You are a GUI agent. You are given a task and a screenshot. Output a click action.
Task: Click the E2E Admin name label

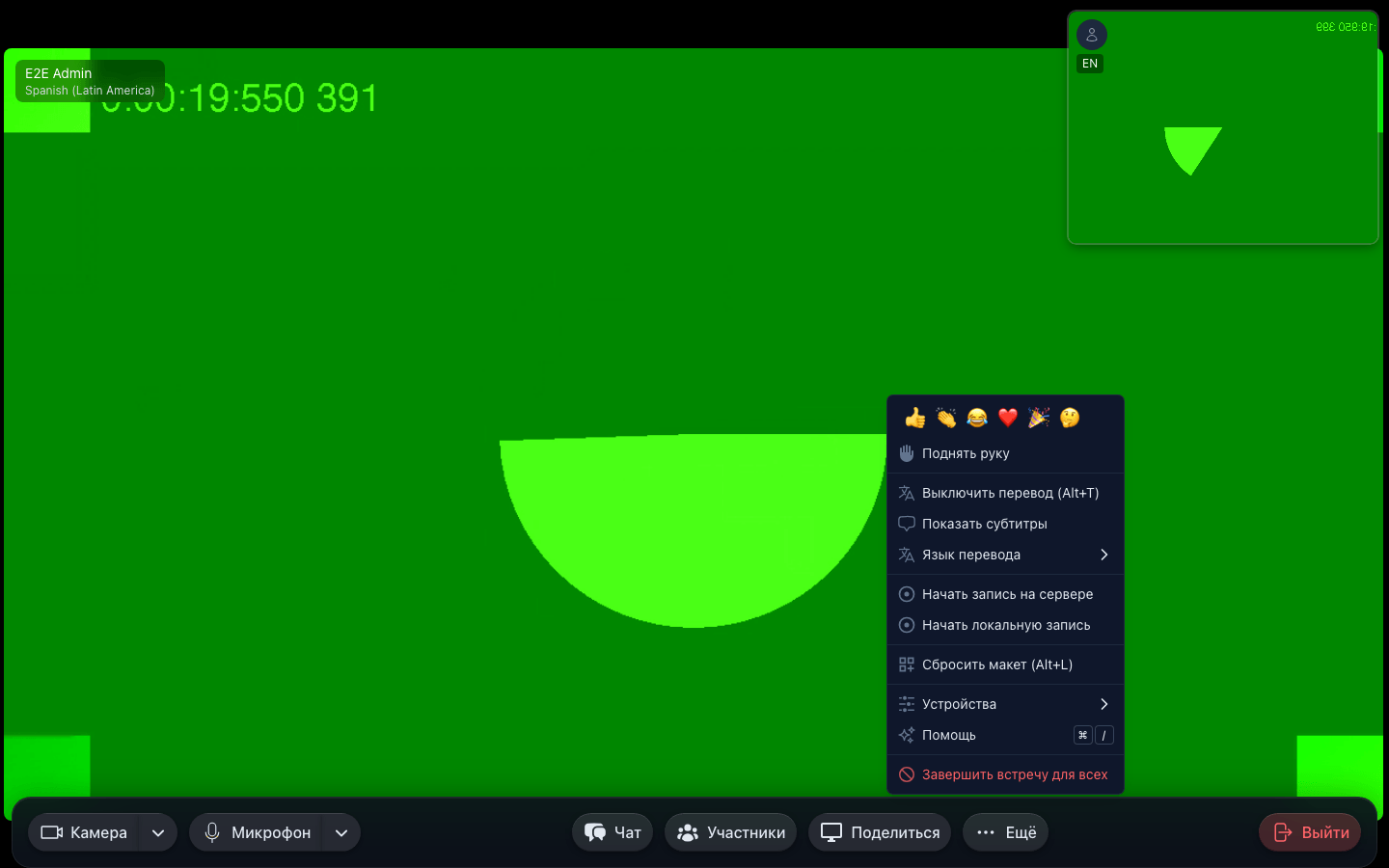click(59, 73)
